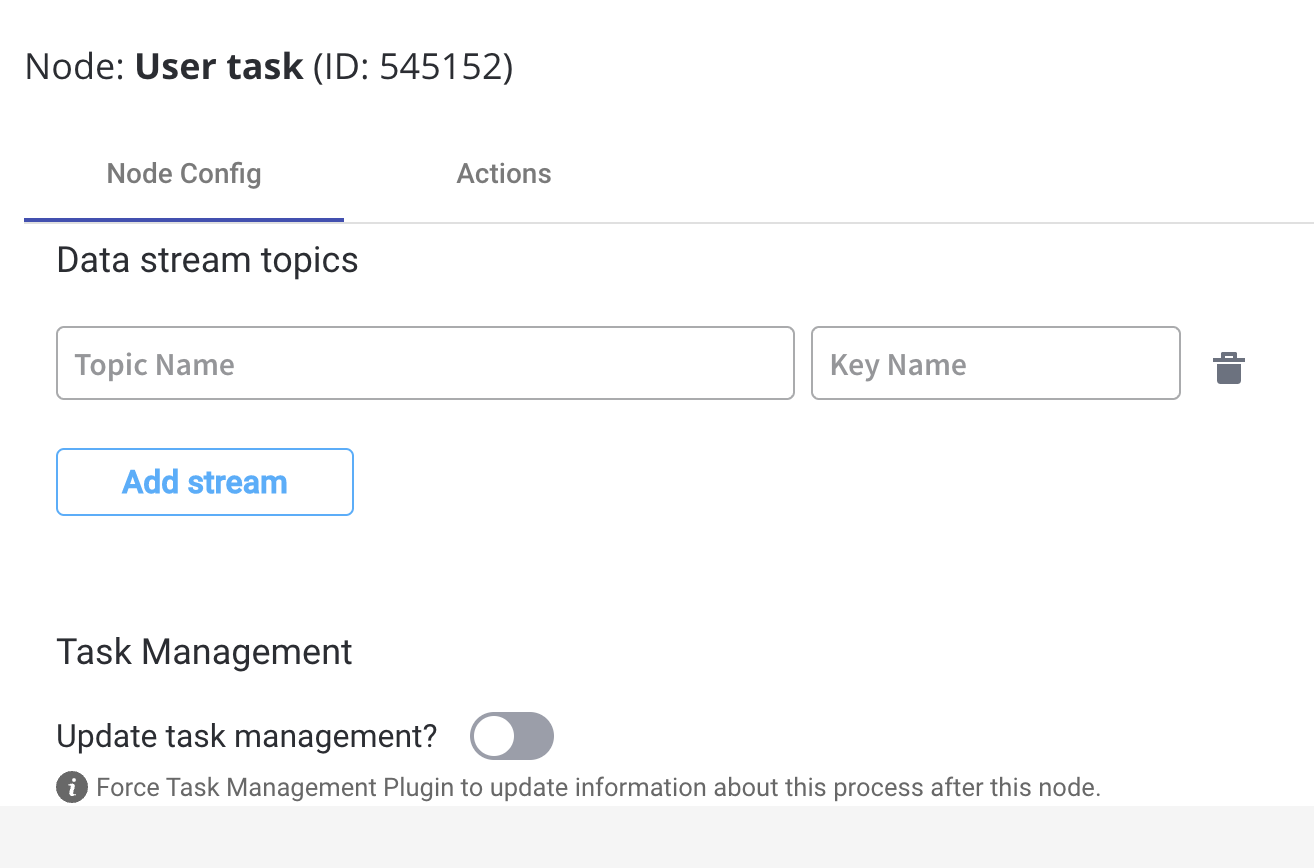Click the blue underline beneath Node Config

(184, 219)
